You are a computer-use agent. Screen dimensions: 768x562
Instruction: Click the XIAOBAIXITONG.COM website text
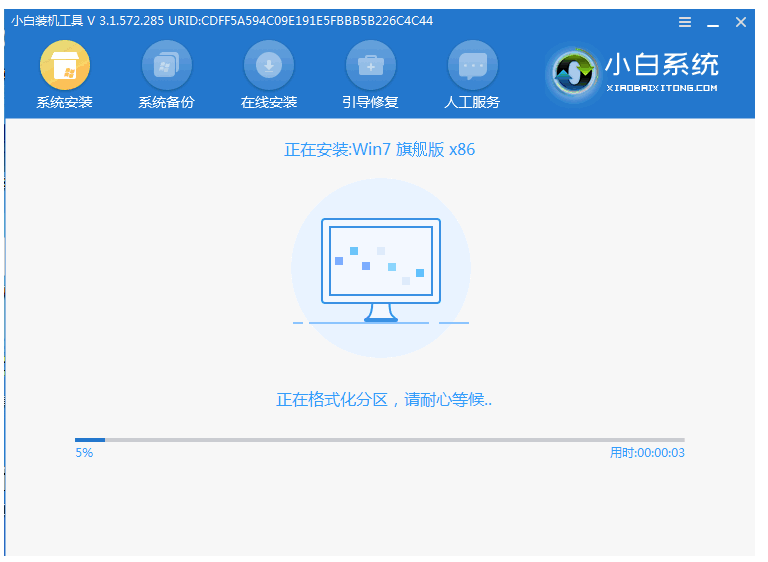pyautogui.click(x=661, y=88)
